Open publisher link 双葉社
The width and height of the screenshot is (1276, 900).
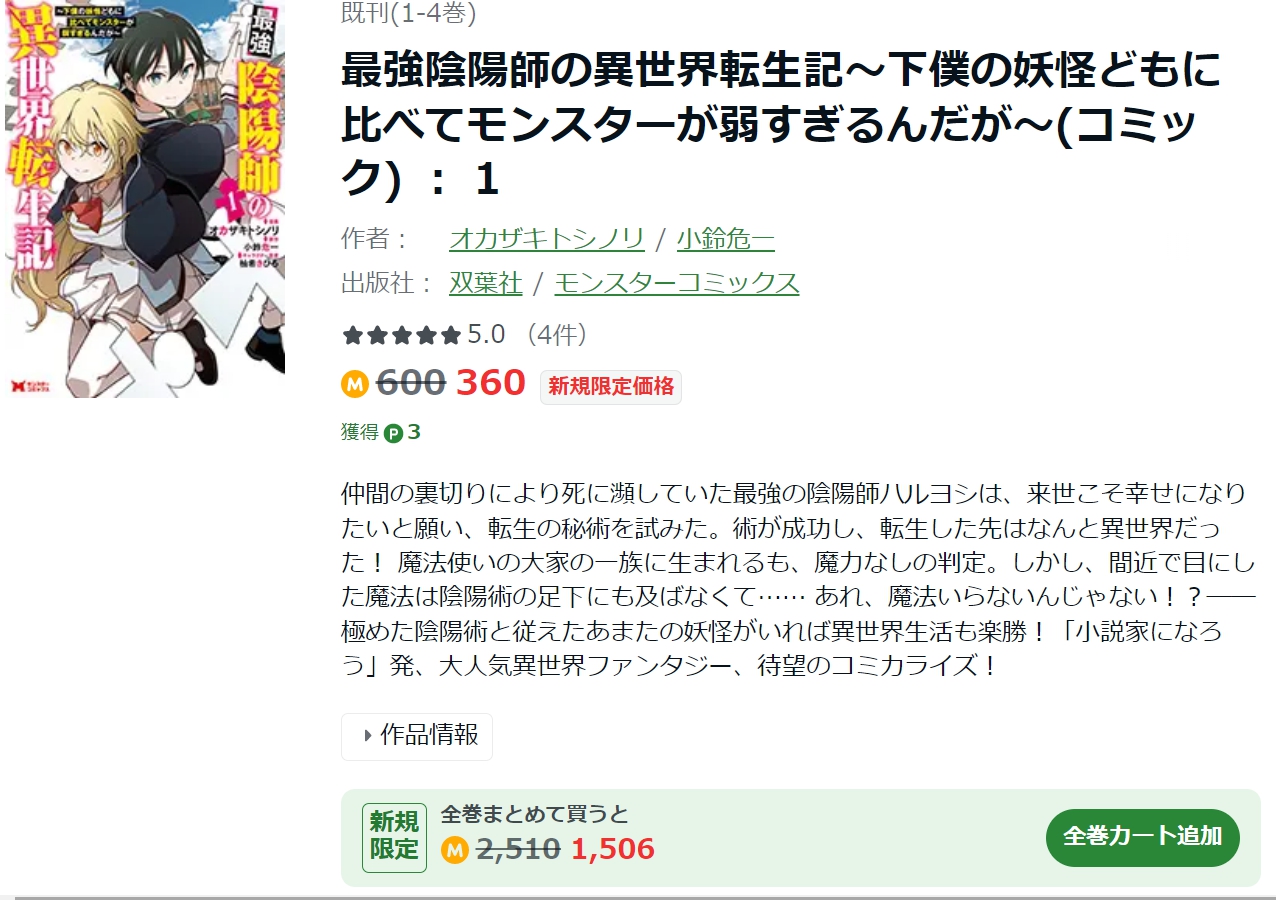click(x=486, y=283)
